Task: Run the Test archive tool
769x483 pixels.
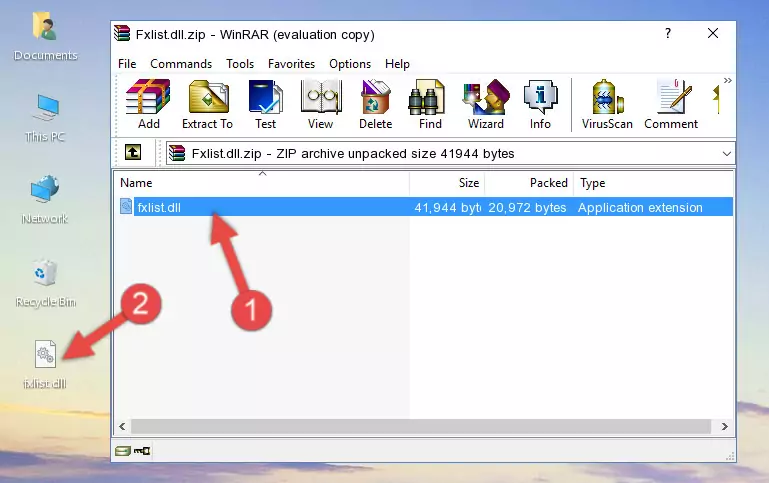Action: tap(265, 104)
